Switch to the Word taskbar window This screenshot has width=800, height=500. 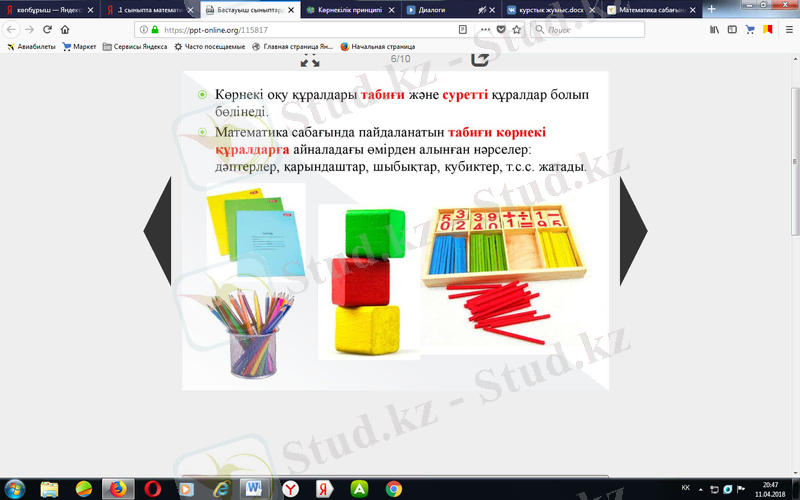(255, 489)
